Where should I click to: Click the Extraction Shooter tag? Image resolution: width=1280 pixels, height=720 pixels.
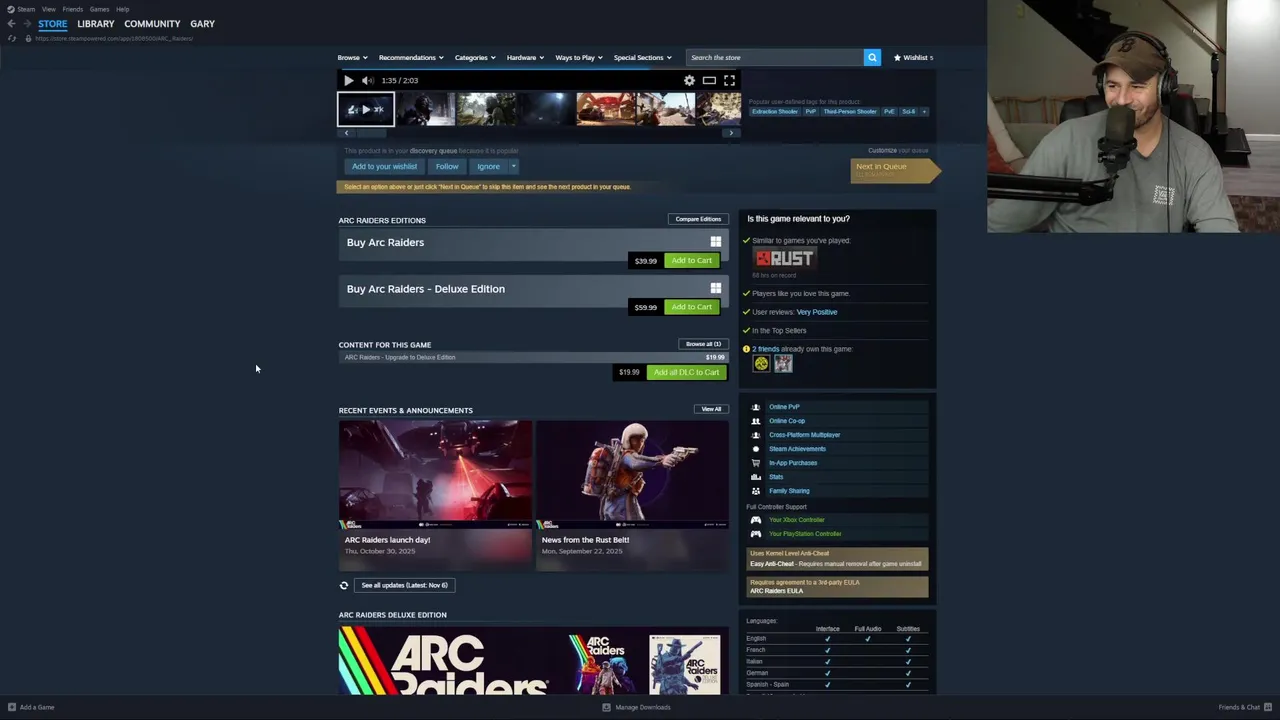[775, 111]
